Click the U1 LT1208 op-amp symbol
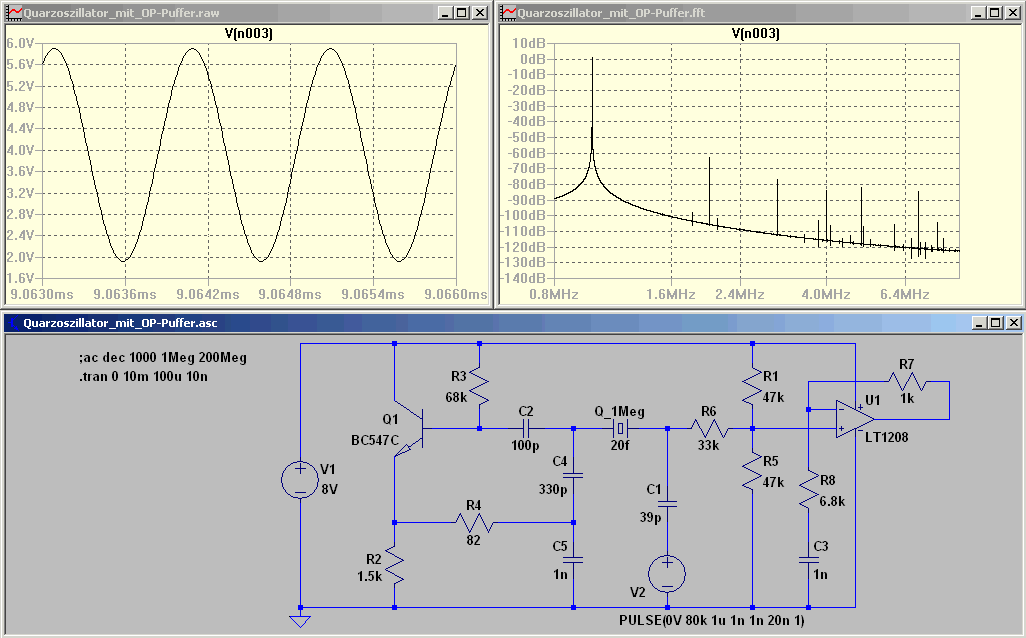Image resolution: width=1026 pixels, height=638 pixels. tap(855, 417)
